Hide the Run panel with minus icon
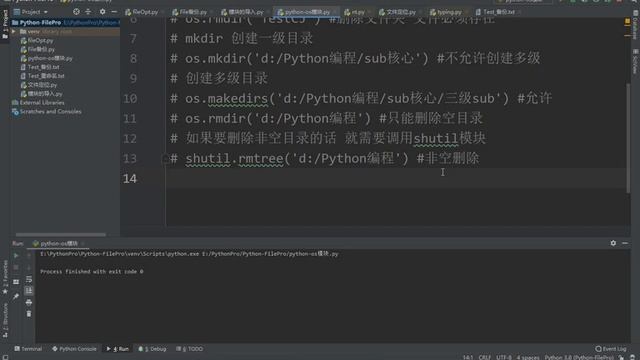 (x=625, y=243)
